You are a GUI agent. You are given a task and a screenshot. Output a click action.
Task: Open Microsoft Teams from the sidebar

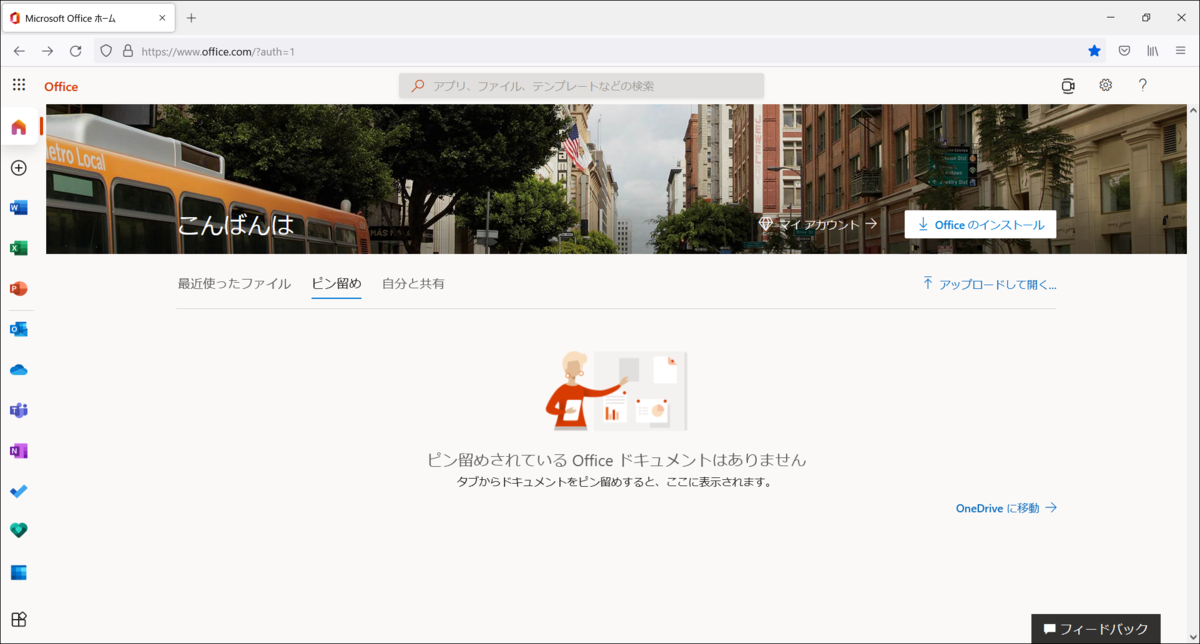coord(18,410)
